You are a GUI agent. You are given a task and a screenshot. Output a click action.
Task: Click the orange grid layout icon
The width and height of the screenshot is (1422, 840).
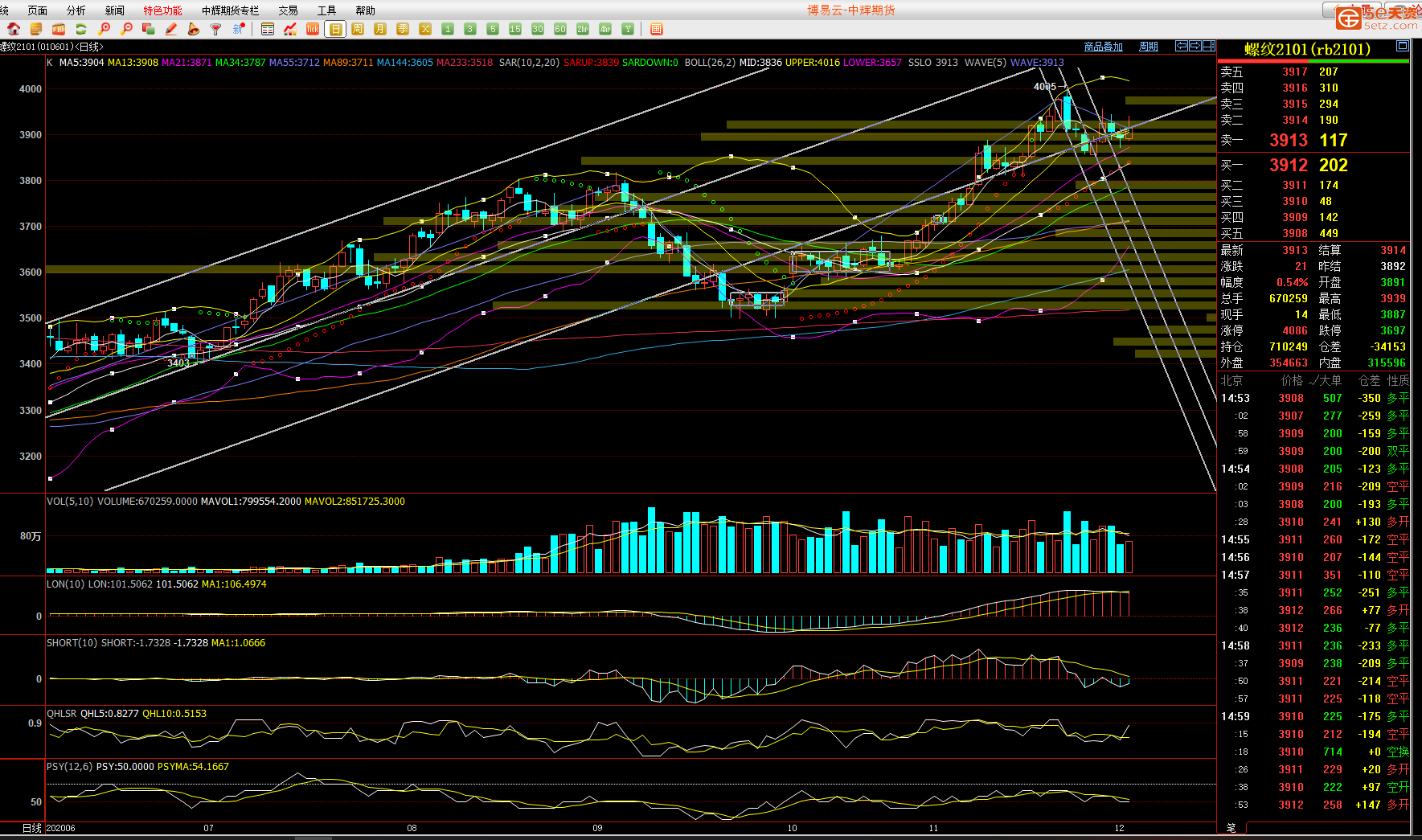pos(657,29)
